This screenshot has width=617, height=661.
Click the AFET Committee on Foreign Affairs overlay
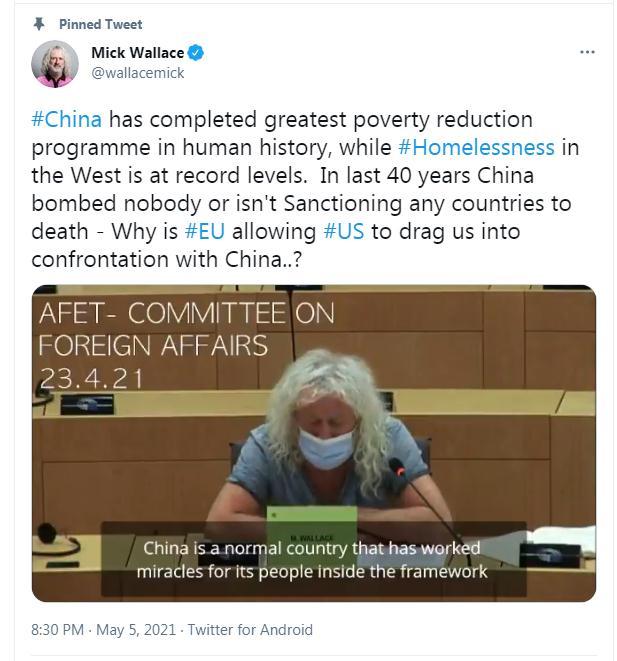[x=187, y=329]
